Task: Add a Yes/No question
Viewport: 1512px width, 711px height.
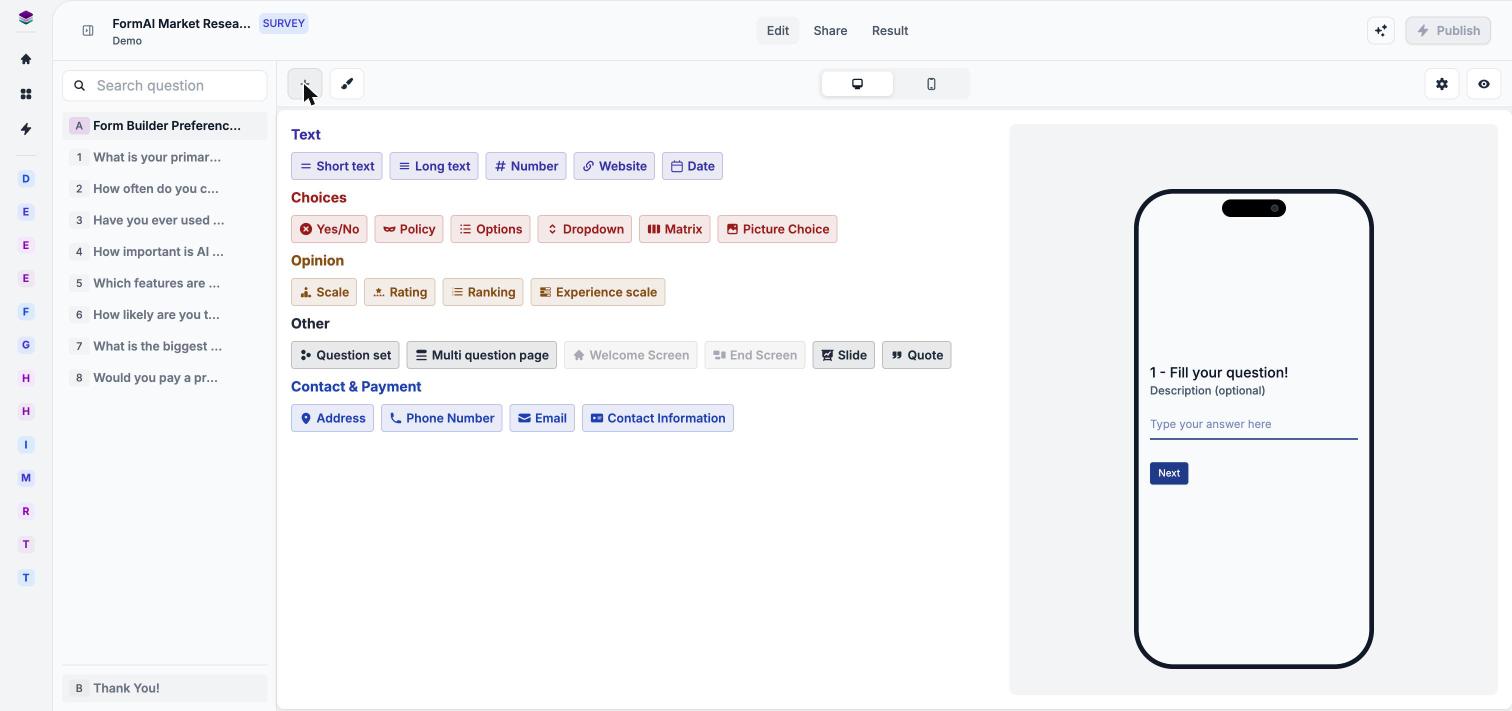Action: pos(329,229)
